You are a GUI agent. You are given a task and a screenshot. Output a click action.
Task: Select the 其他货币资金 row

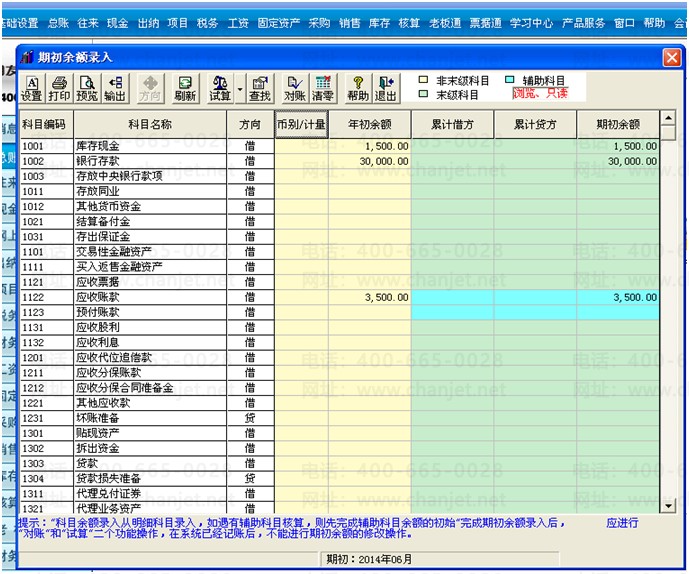pyautogui.click(x=339, y=207)
